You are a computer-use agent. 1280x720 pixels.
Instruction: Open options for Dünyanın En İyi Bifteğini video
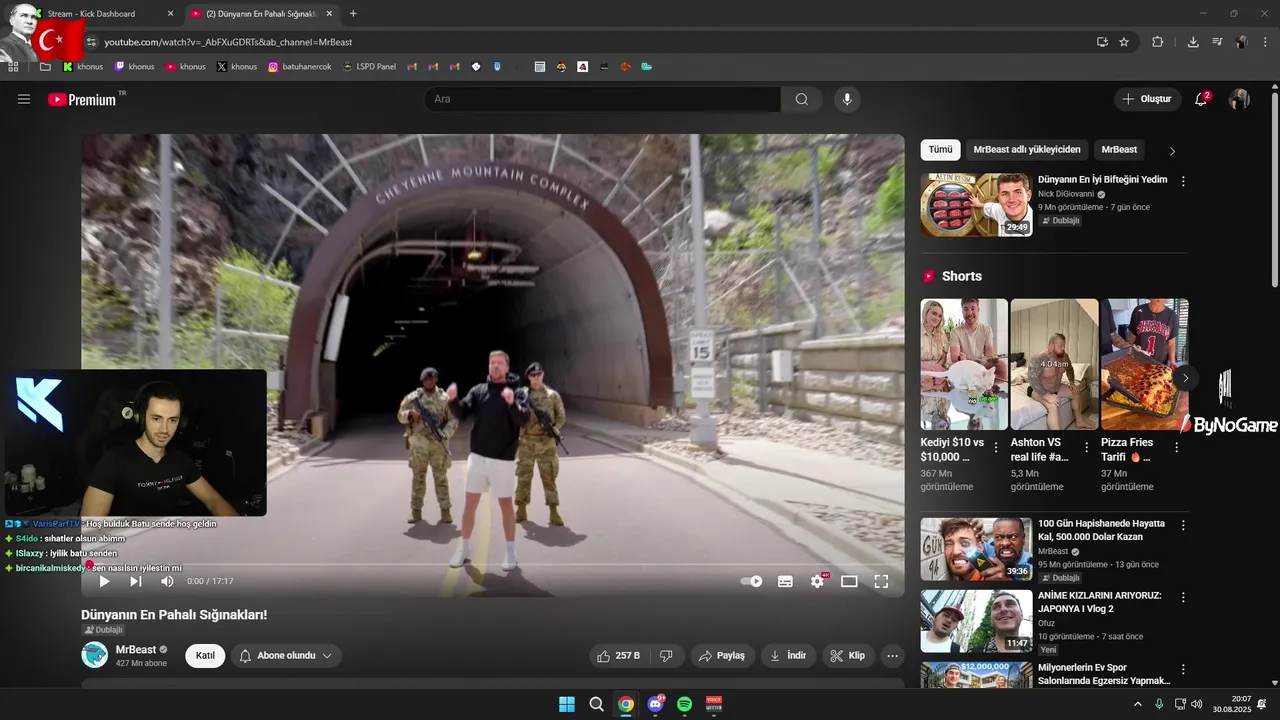(1183, 182)
